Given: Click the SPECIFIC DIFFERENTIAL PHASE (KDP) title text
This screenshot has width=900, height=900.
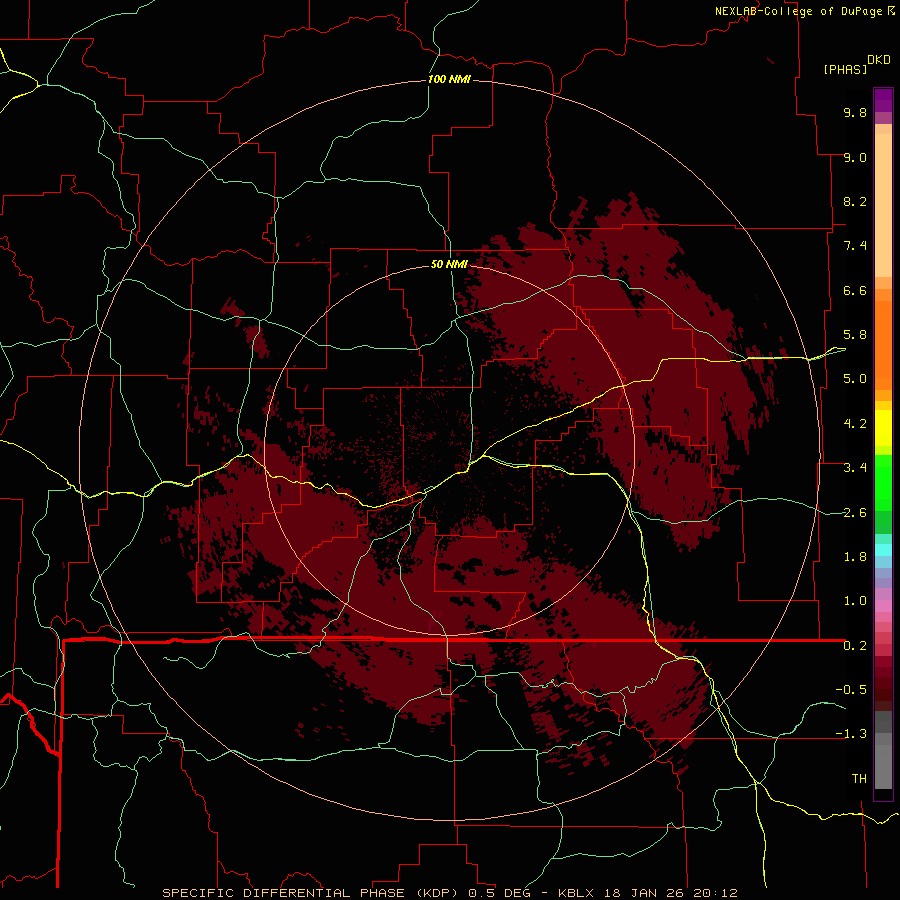Looking at the screenshot, I should pos(313,893).
